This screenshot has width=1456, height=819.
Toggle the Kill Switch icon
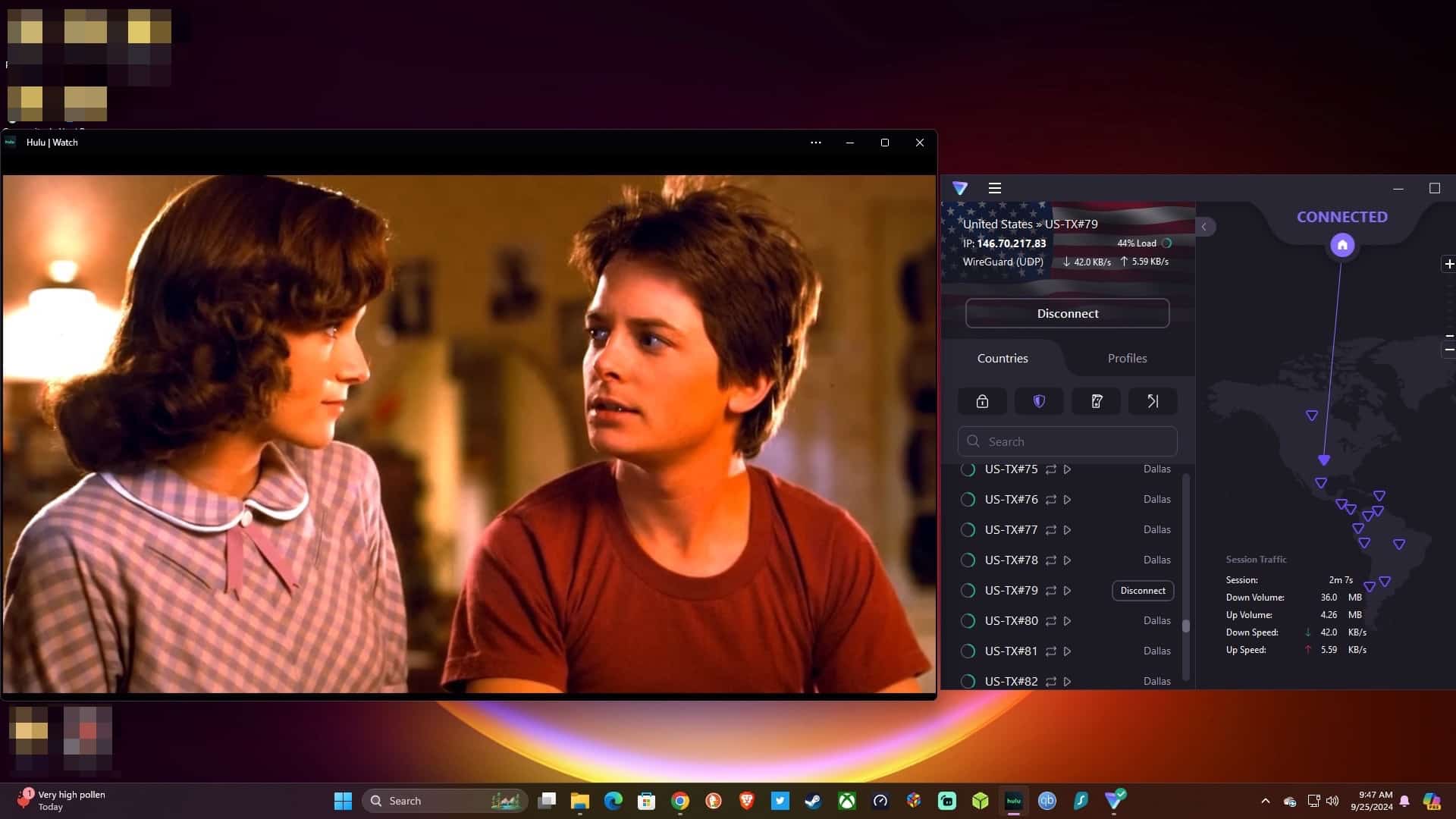tap(1096, 401)
